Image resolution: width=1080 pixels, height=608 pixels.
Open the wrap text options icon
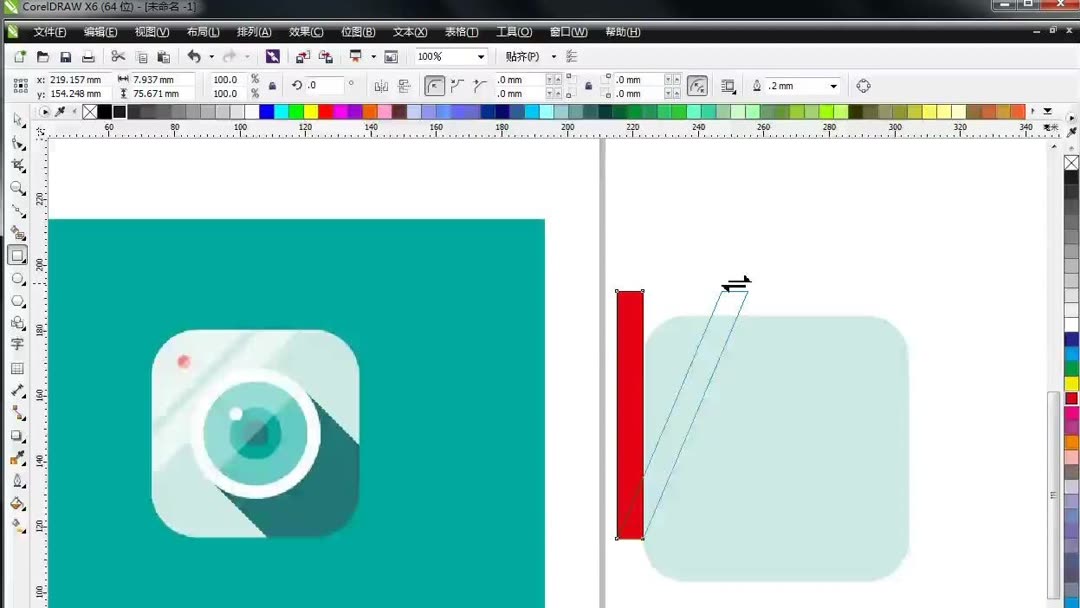click(x=728, y=86)
